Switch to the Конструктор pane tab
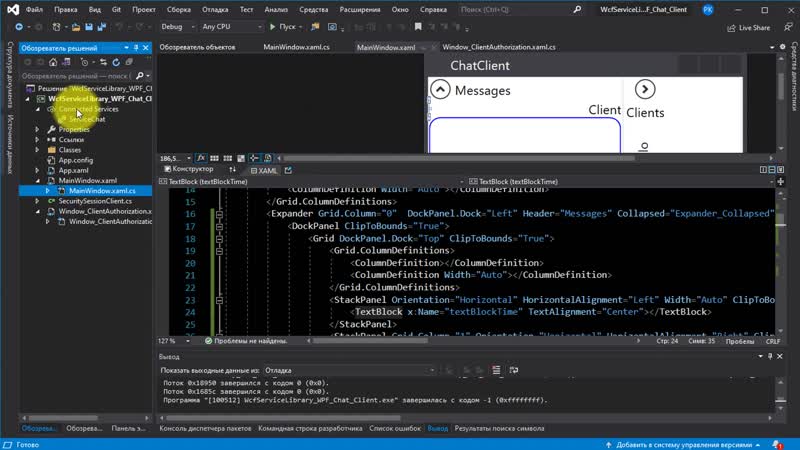Viewport: 800px width, 450px height. (189, 169)
